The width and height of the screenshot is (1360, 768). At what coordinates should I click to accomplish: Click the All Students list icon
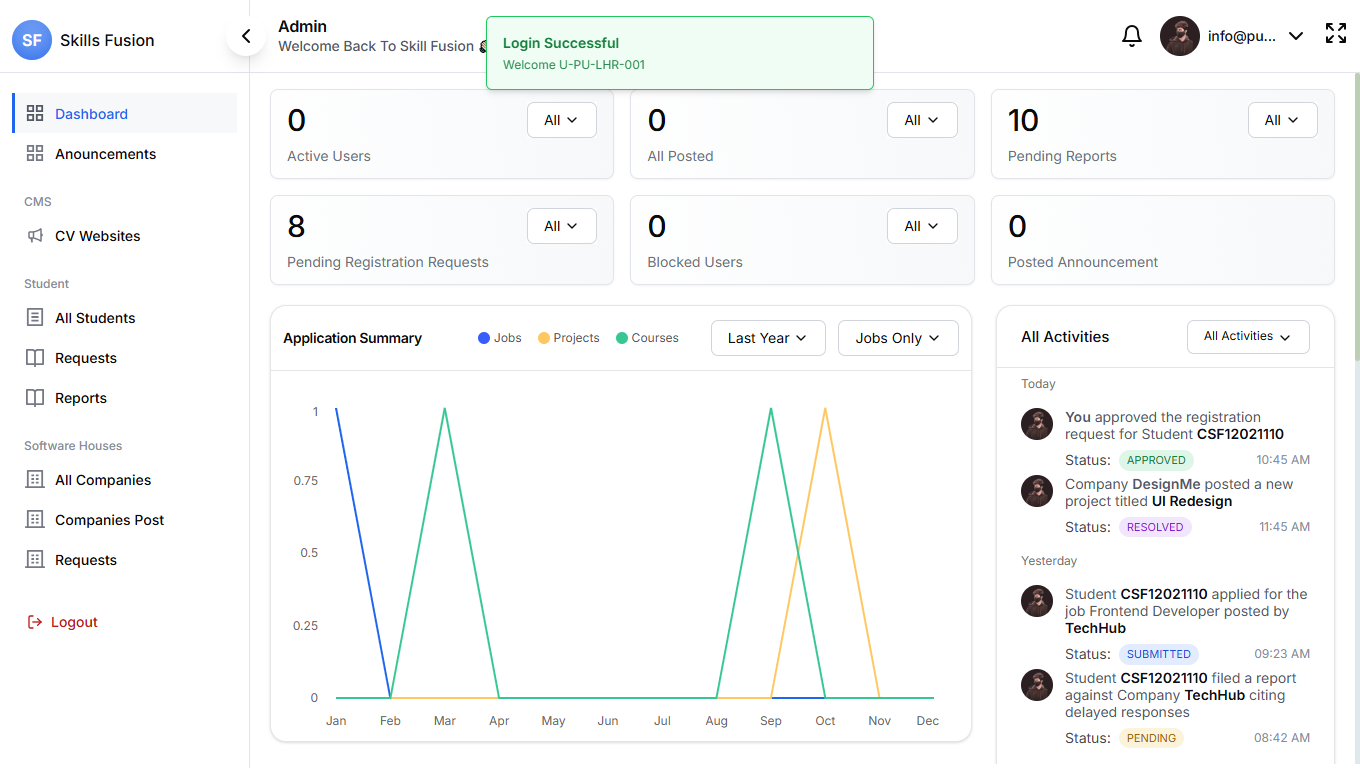coord(35,318)
